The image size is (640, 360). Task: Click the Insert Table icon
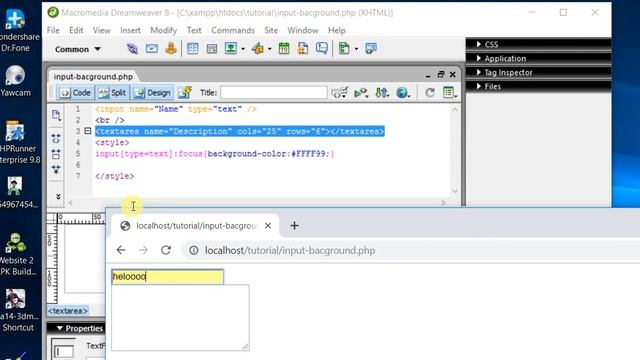click(192, 49)
